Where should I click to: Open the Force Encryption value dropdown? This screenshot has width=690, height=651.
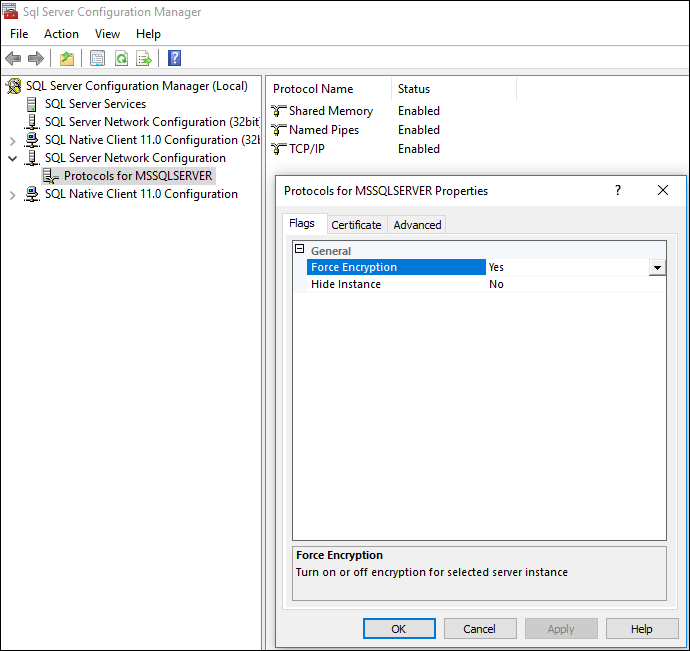tap(657, 268)
